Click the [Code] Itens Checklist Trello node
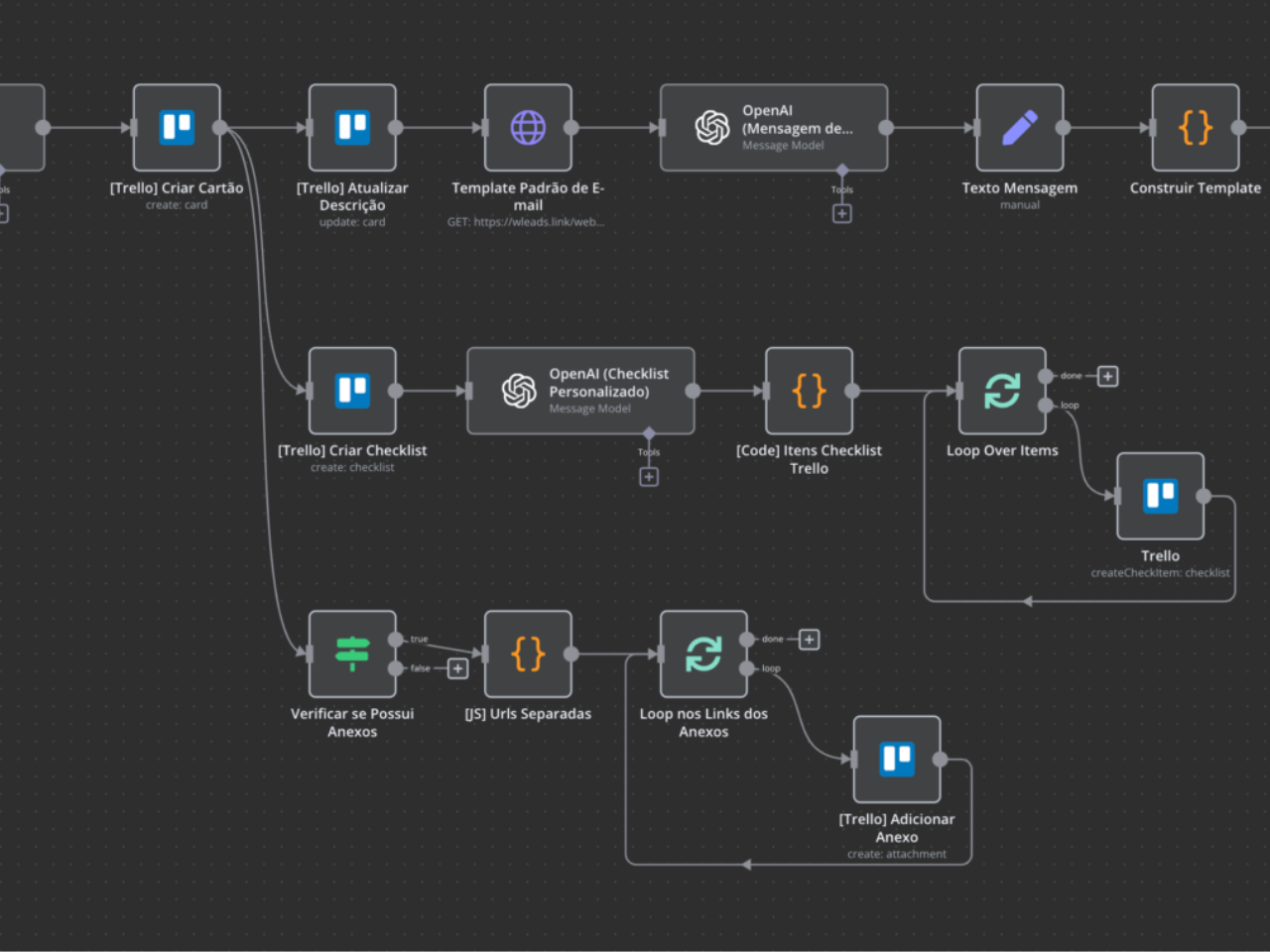Screen dimensions: 1270x952 pos(809,391)
